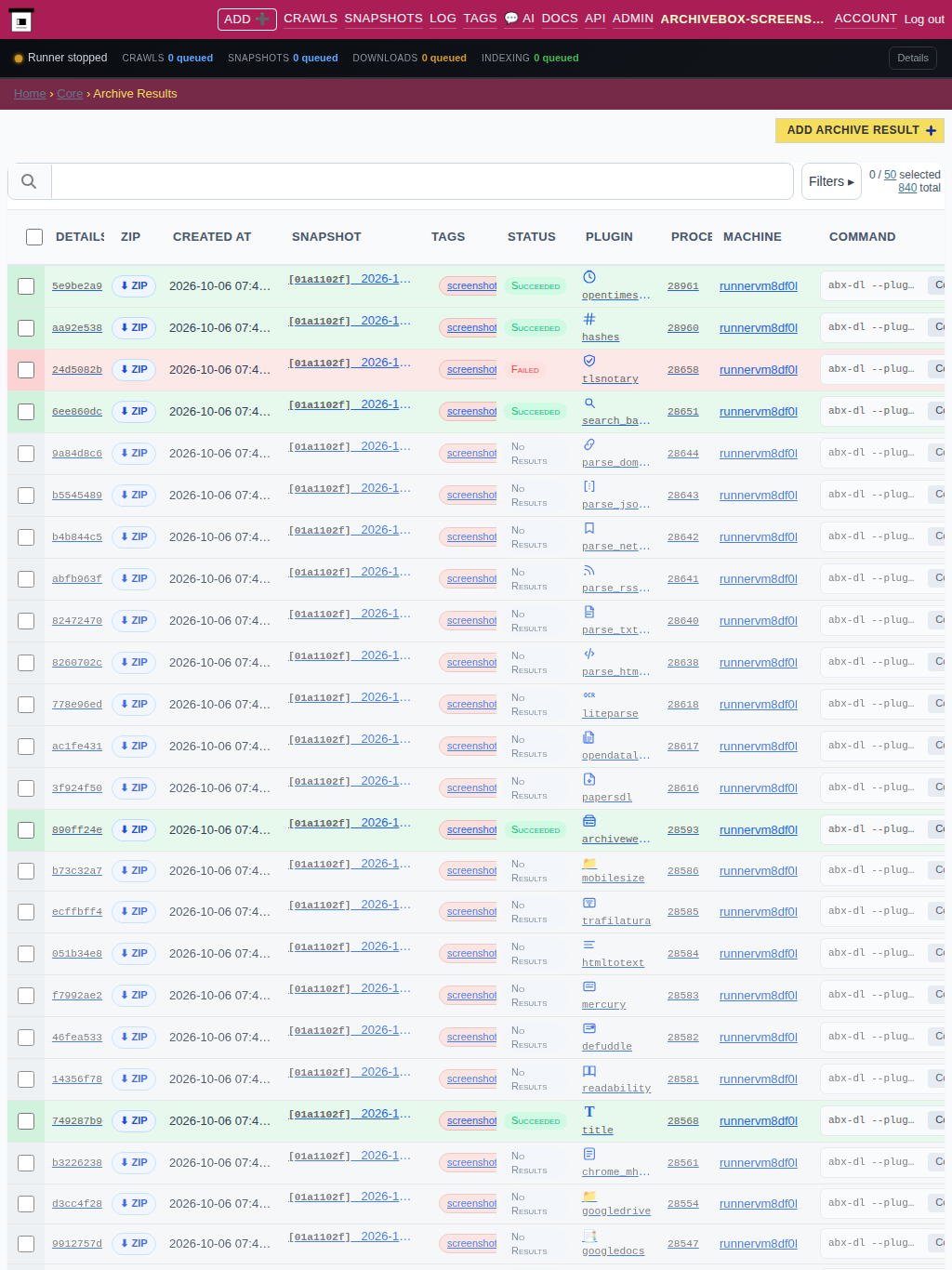Open the SNAPSHOTS menu item

(x=383, y=19)
